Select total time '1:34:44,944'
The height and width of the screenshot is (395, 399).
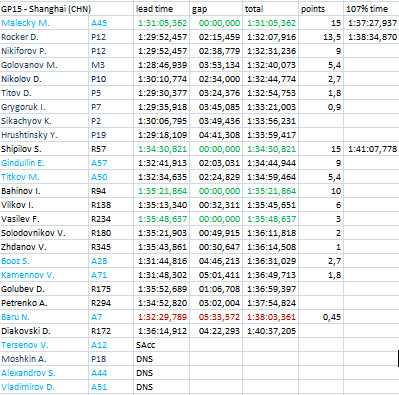(271, 163)
